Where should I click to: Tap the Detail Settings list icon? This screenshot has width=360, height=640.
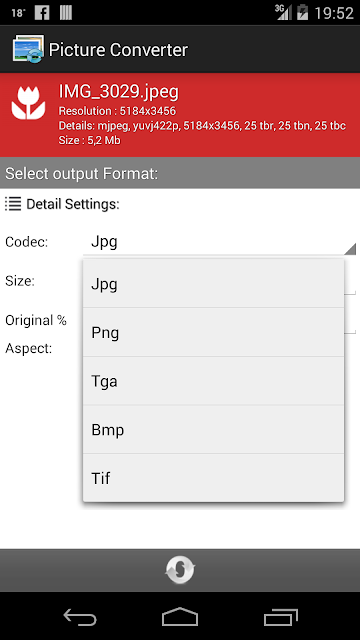tap(13, 203)
